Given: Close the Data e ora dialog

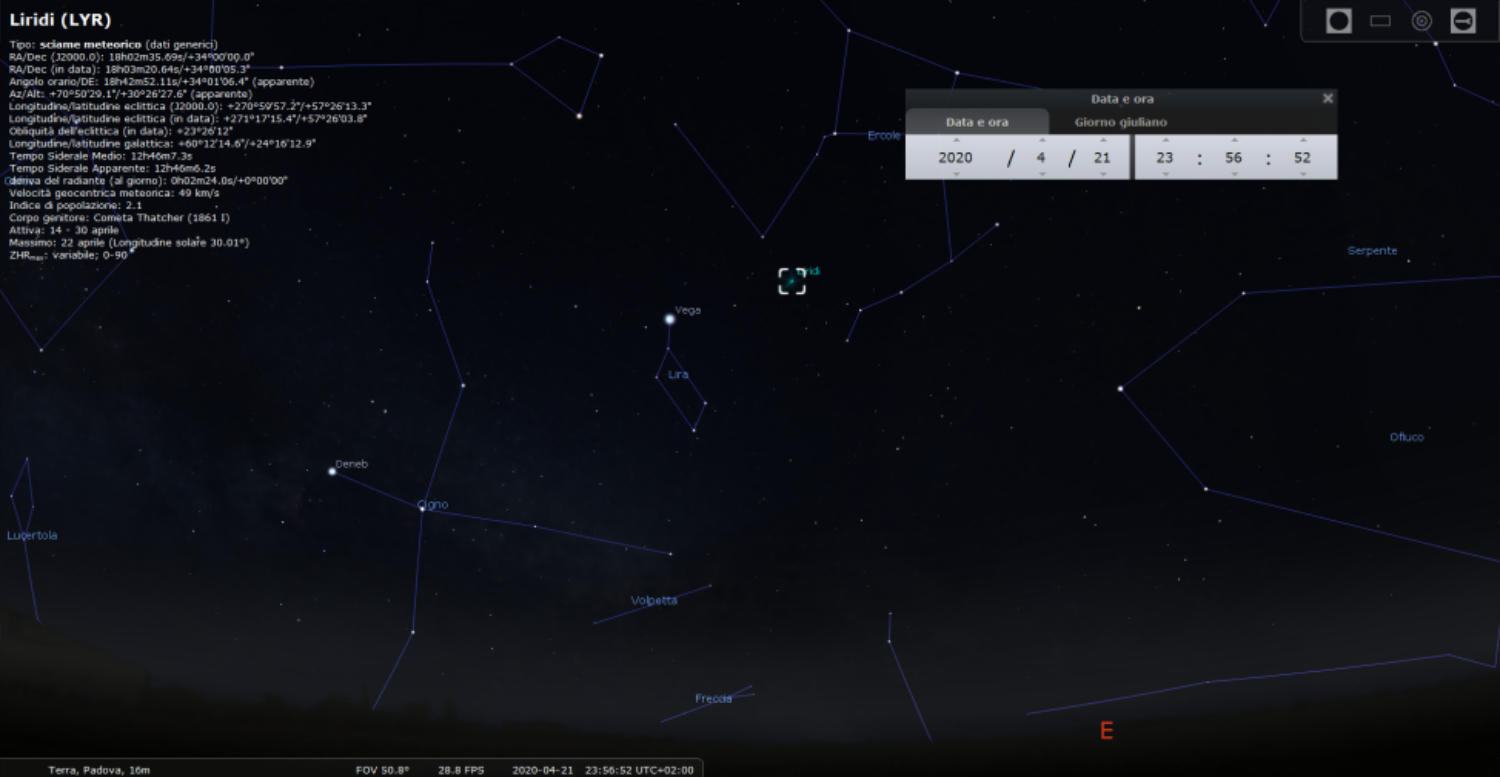Looking at the screenshot, I should point(1327,98).
